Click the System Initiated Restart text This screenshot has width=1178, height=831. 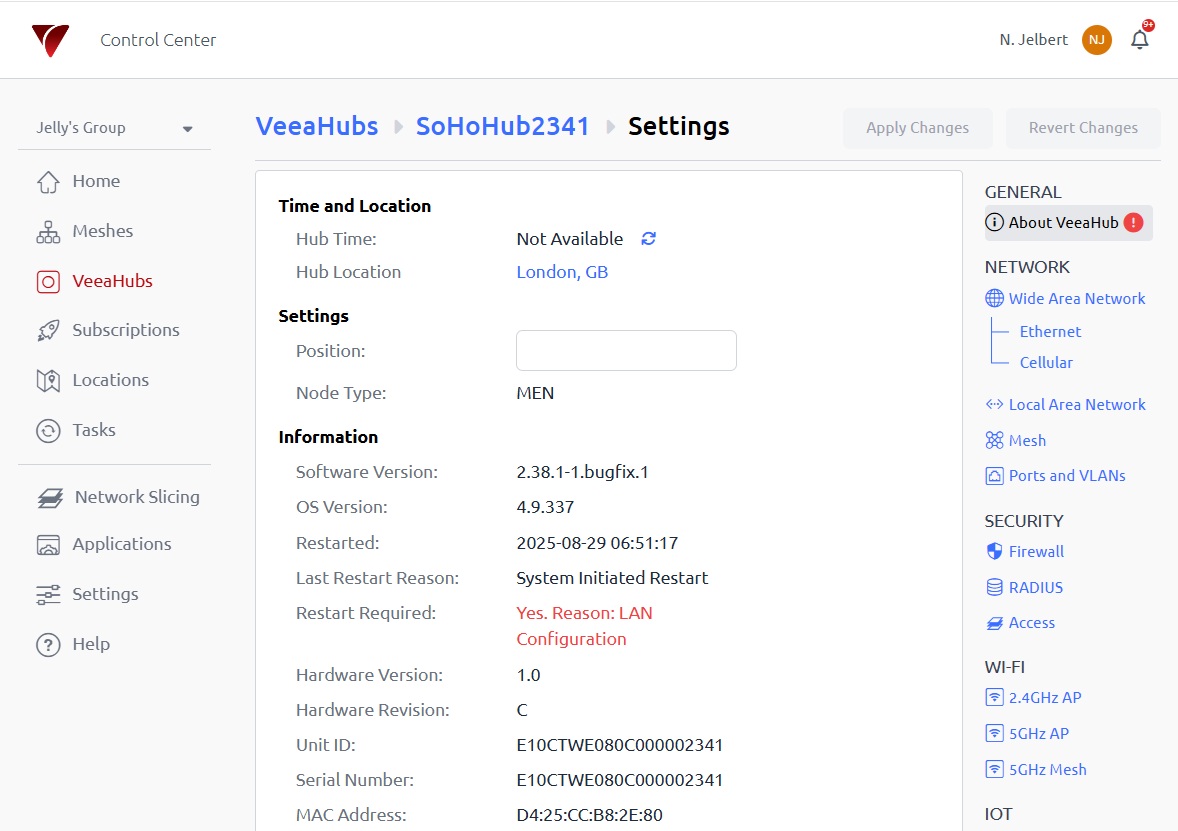tap(612, 578)
